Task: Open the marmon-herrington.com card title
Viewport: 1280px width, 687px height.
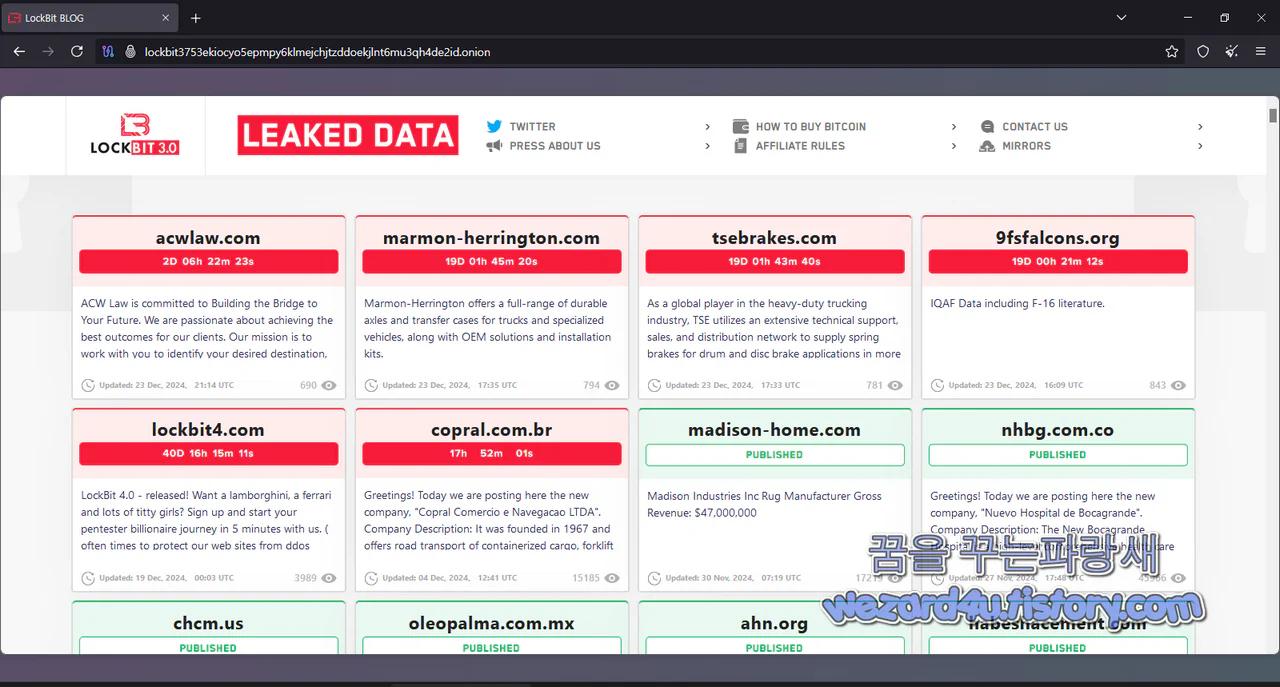Action: (x=491, y=238)
